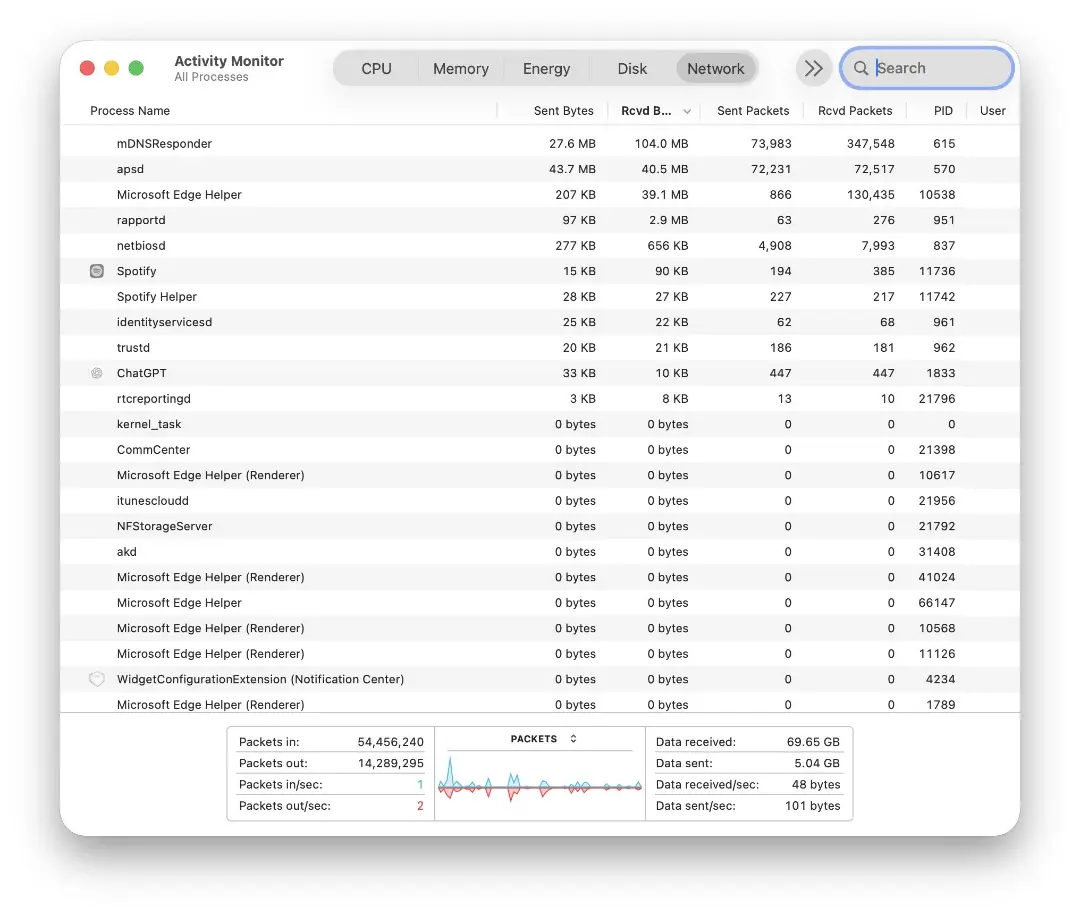Screen dimensions: 1080x915
Task: Switch to the CPU tab
Action: [376, 68]
